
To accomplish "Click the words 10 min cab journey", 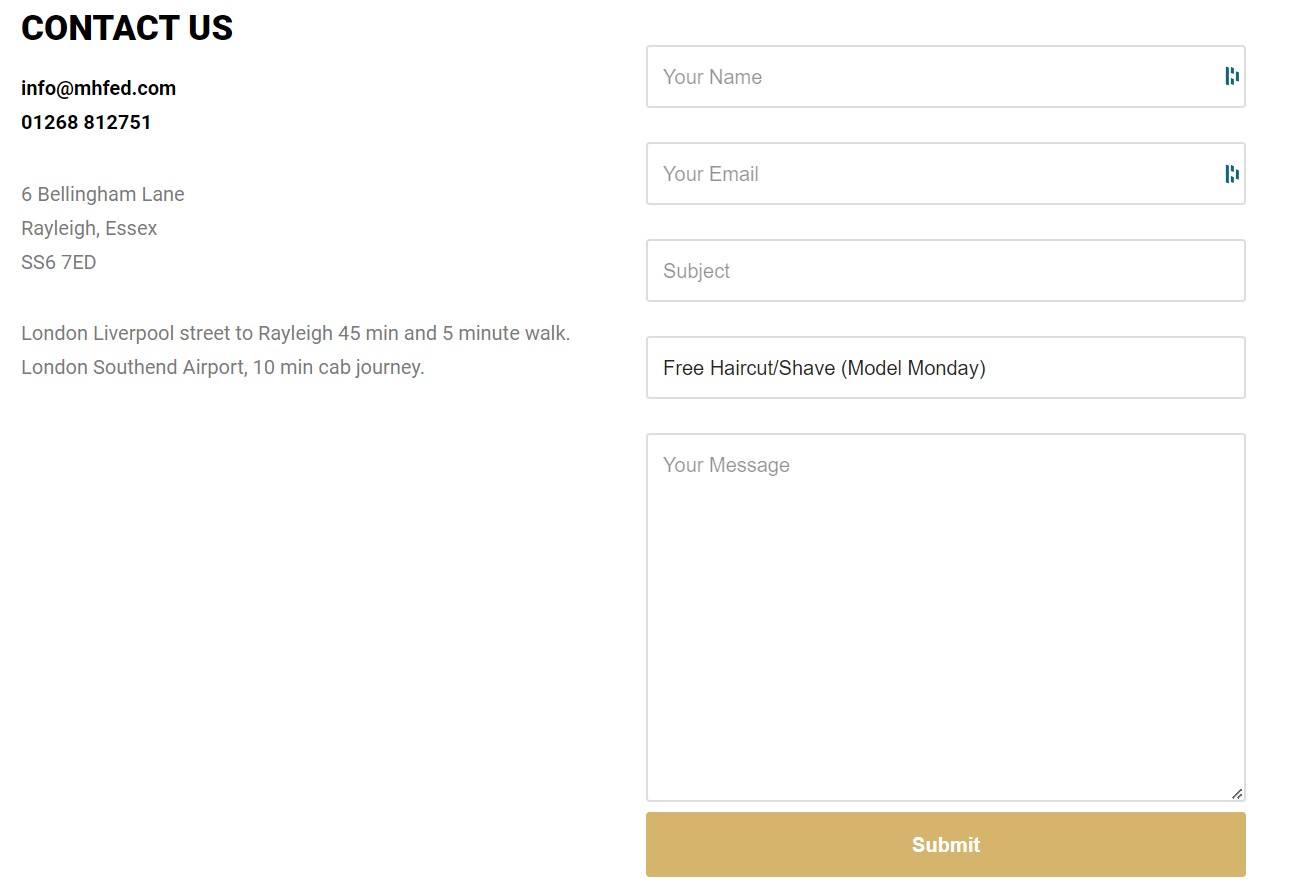I will (339, 367).
